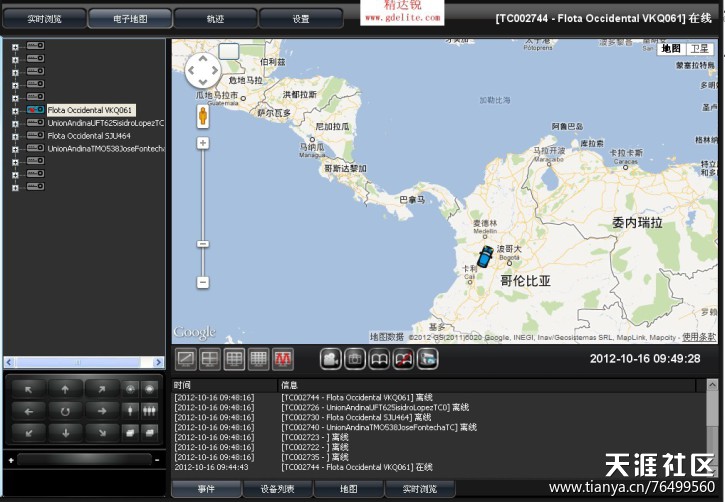Switch to the bottom 实时浏览 tab
725x502 pixels.
coord(420,489)
